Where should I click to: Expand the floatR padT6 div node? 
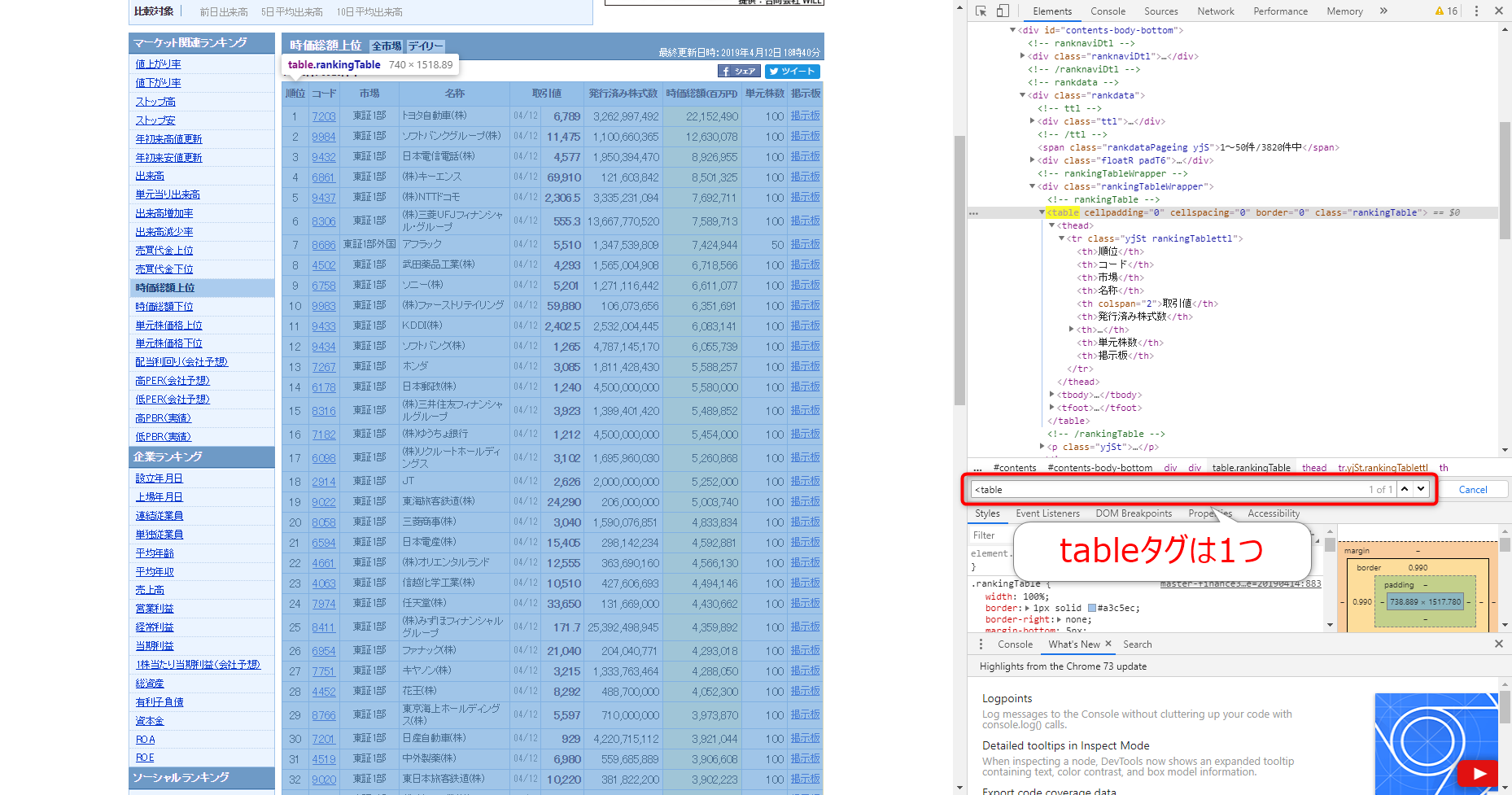point(1032,160)
